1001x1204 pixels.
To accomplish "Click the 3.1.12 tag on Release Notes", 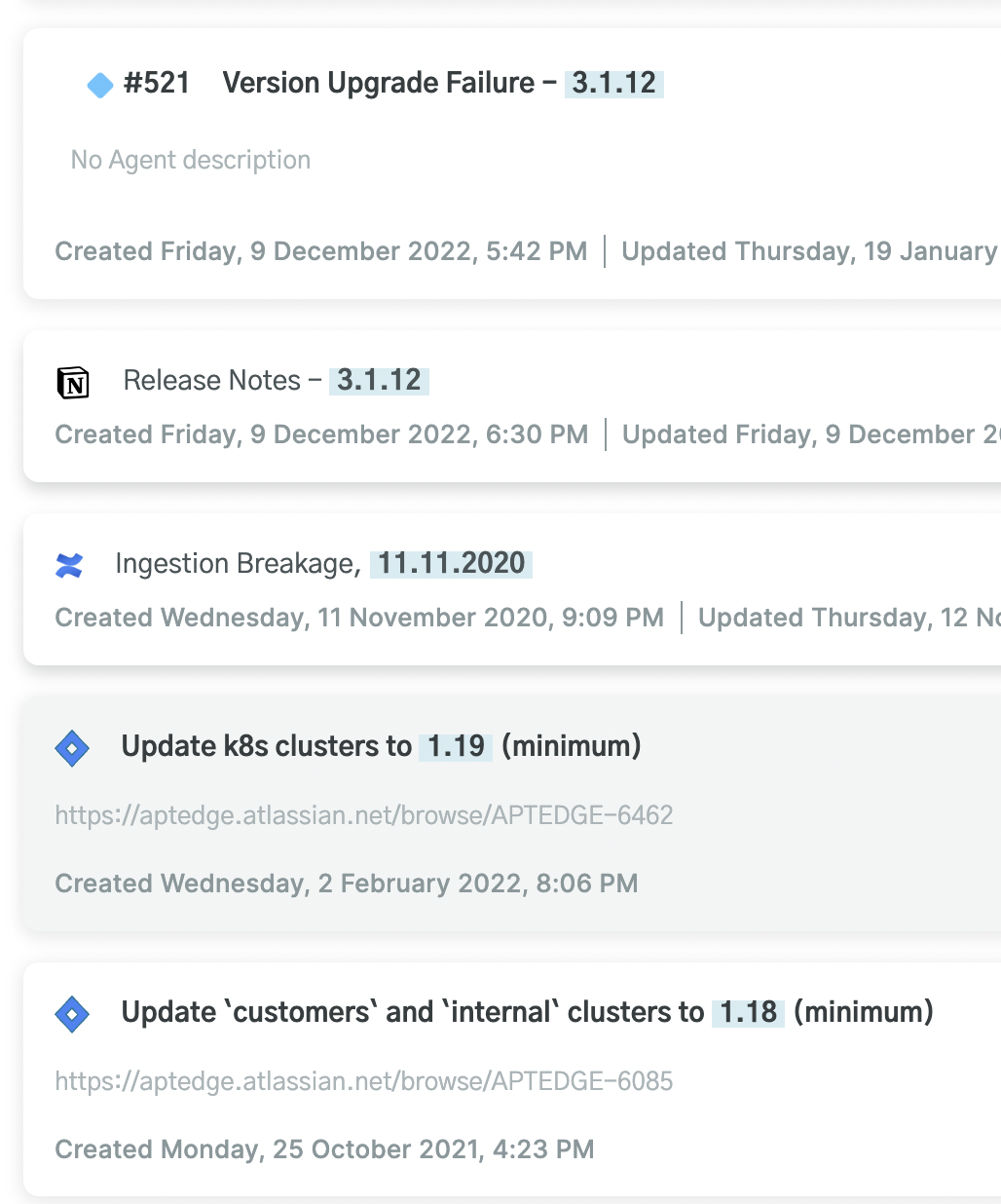I will point(379,381).
